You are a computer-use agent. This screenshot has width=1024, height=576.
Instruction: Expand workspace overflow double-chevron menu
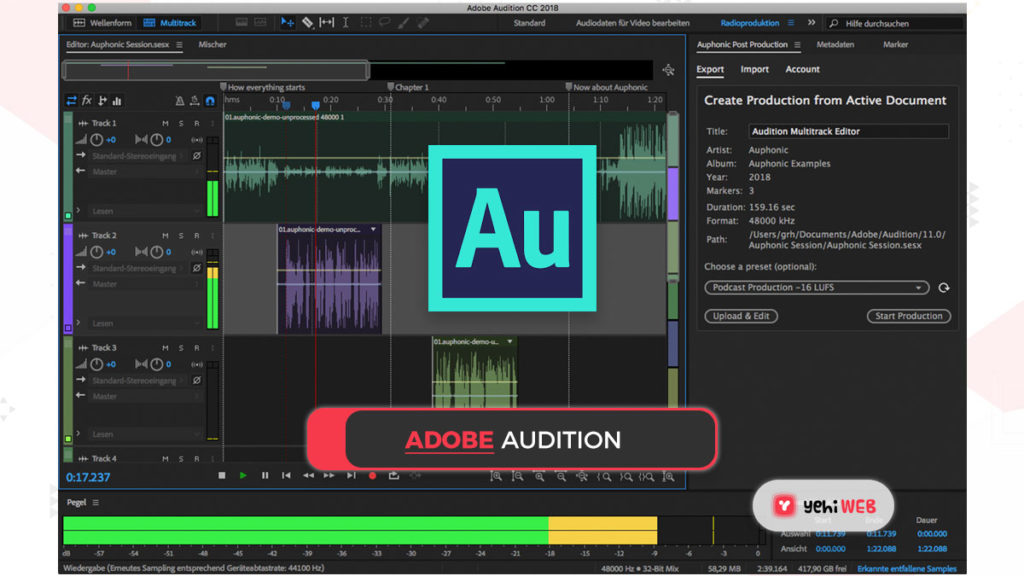tap(811, 22)
